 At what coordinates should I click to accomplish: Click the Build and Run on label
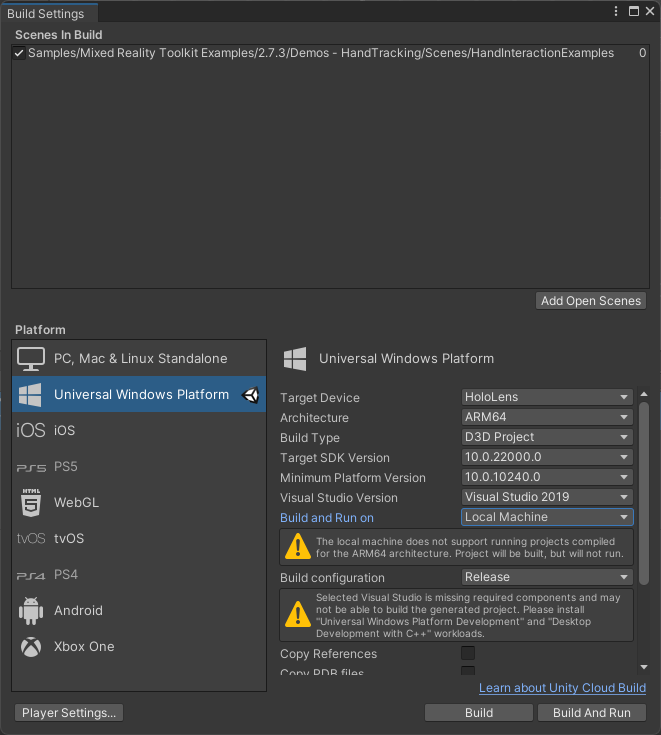(x=327, y=518)
